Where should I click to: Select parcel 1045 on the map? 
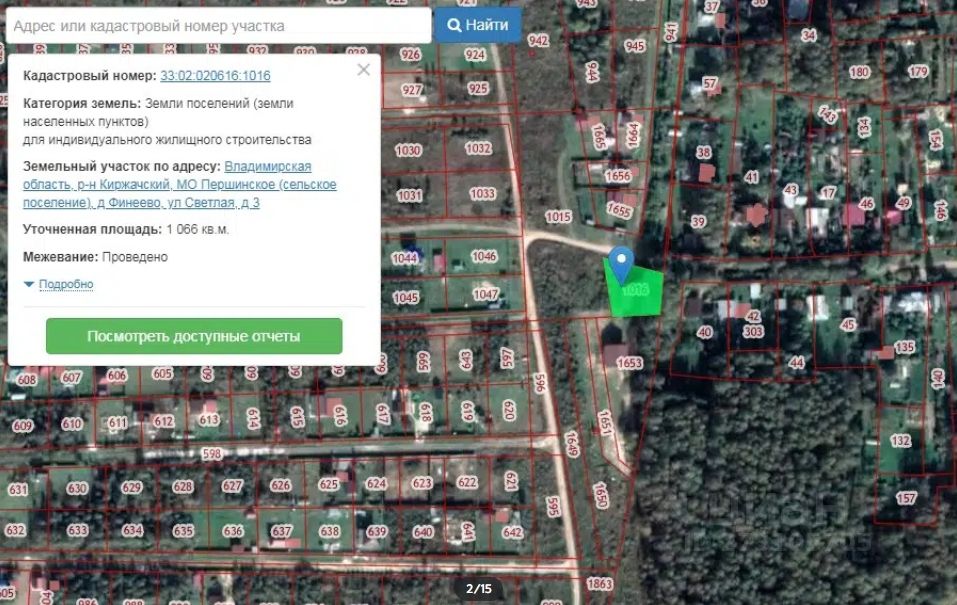[405, 297]
